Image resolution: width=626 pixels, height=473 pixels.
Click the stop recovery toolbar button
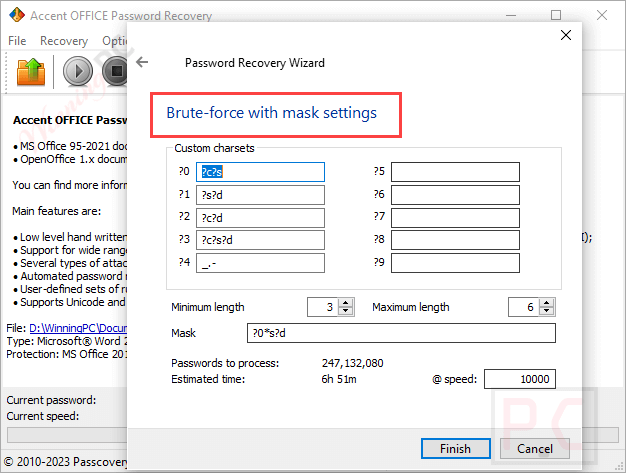tap(115, 71)
